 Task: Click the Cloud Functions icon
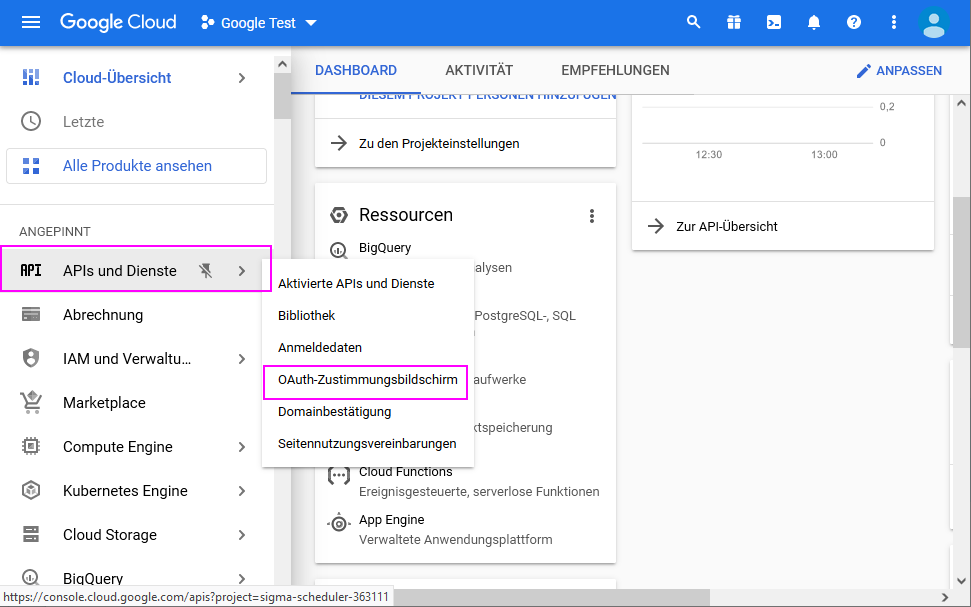coord(339,476)
